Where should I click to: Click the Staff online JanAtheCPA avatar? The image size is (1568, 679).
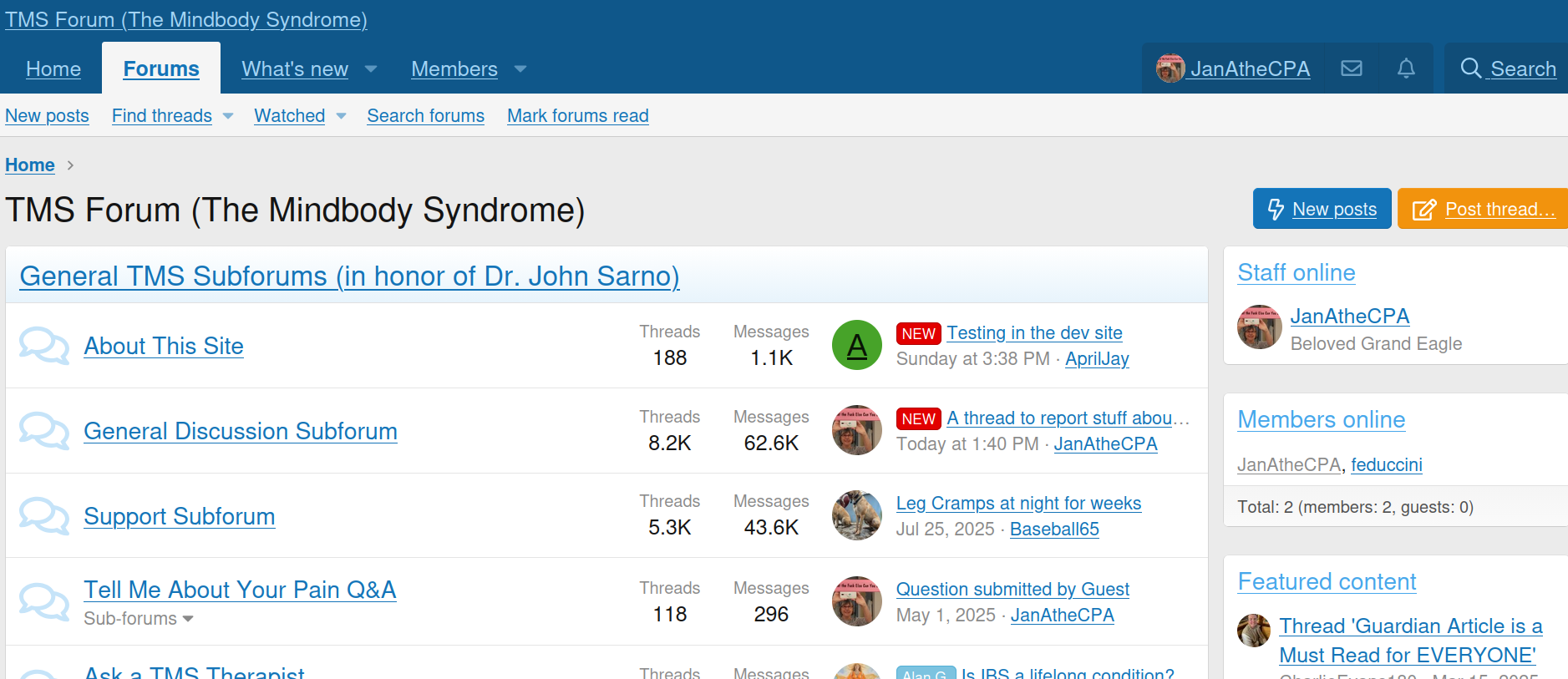[x=1260, y=327]
